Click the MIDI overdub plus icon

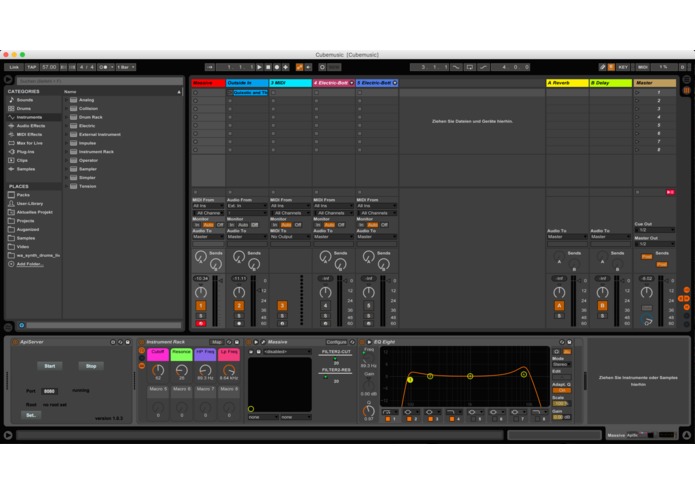click(286, 67)
